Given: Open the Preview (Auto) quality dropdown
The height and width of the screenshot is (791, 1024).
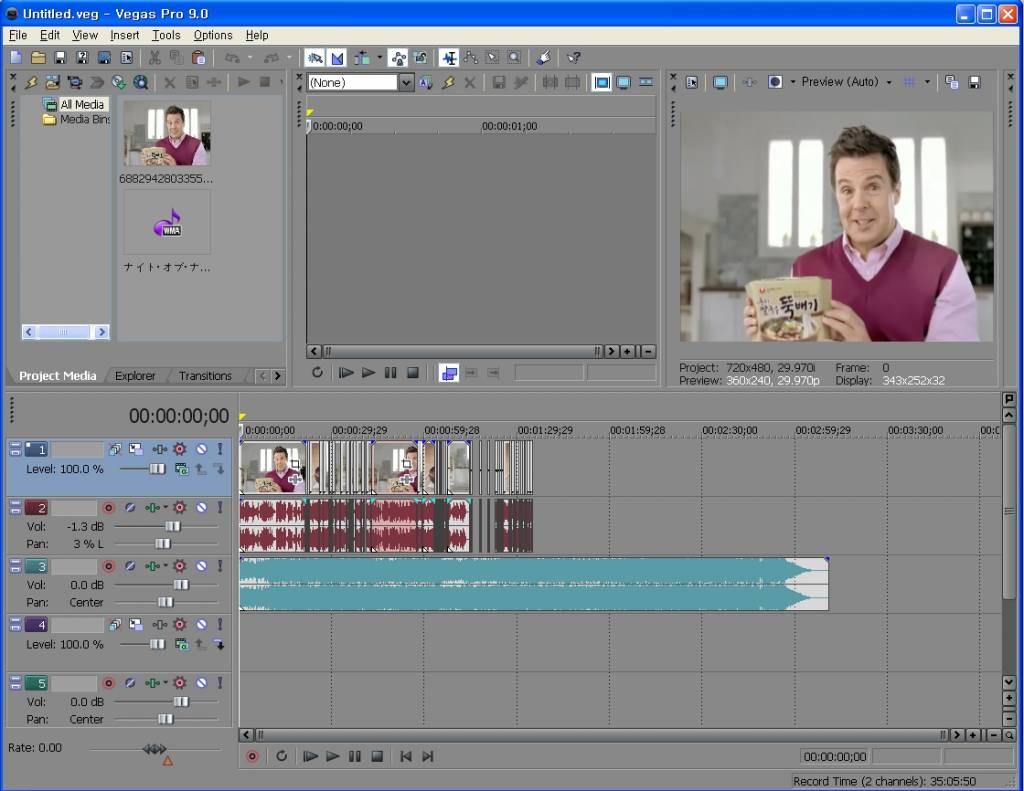Looking at the screenshot, I should pyautogui.click(x=889, y=82).
